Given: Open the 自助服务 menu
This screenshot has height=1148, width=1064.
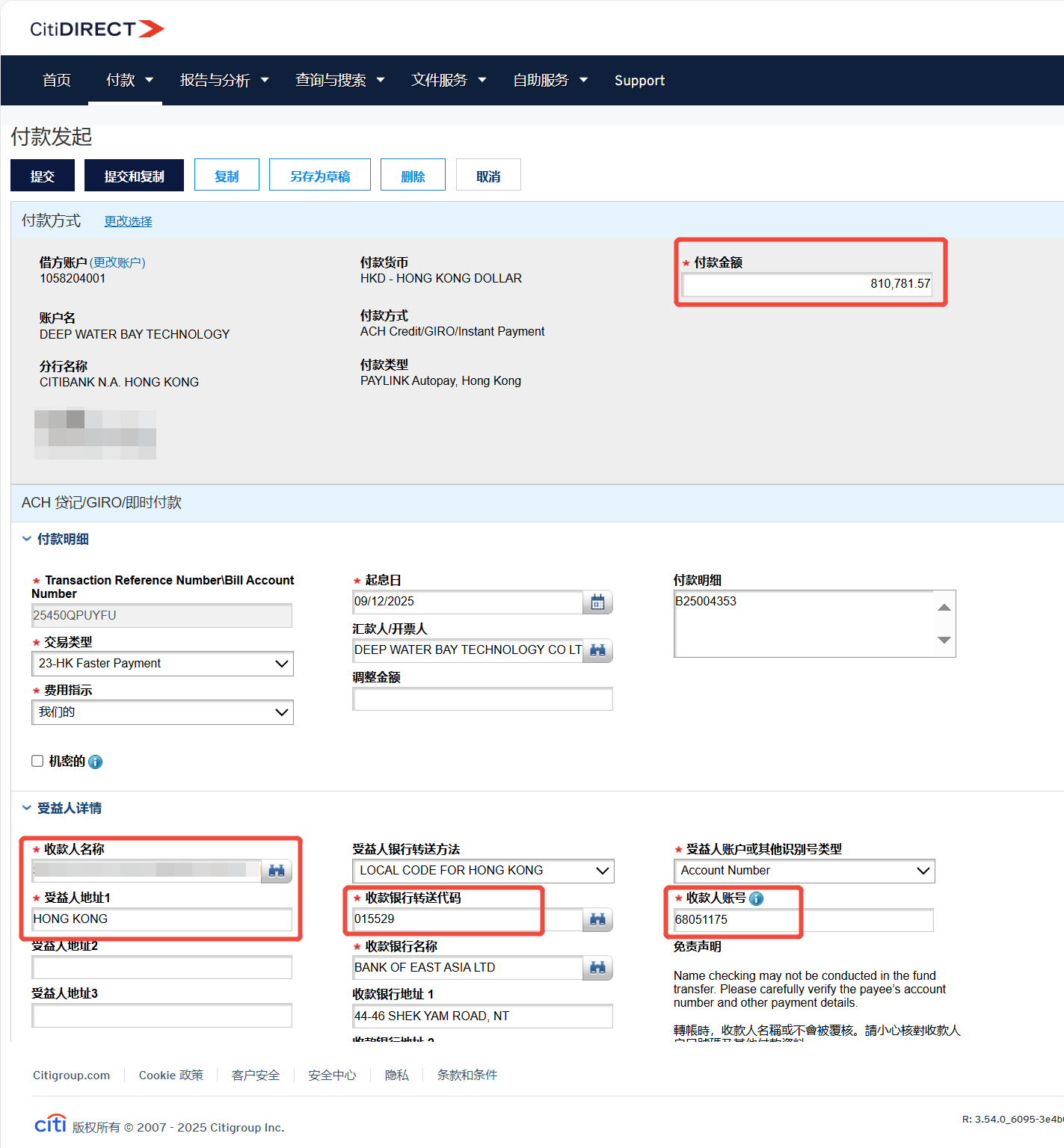Looking at the screenshot, I should coord(550,80).
